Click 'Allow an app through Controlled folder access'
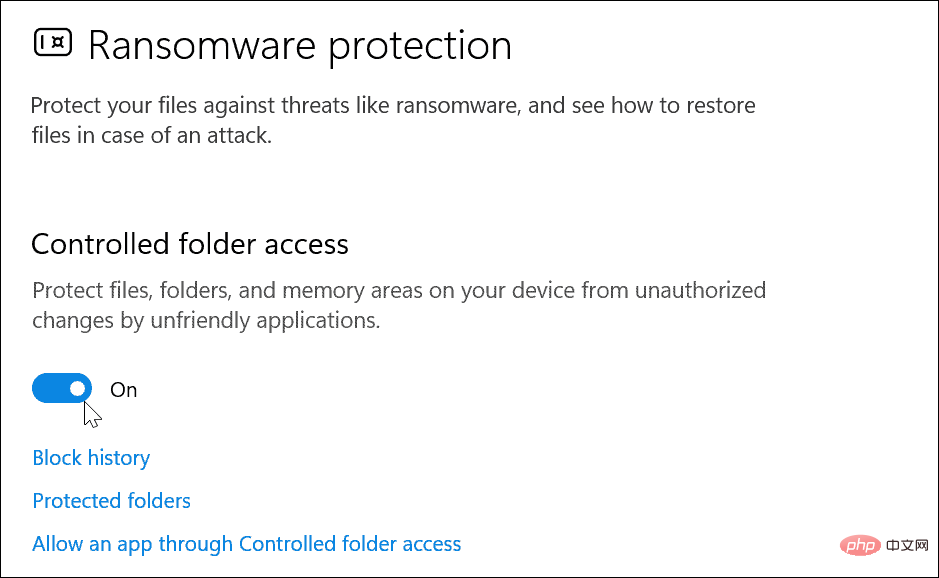This screenshot has width=939, height=578. click(246, 543)
